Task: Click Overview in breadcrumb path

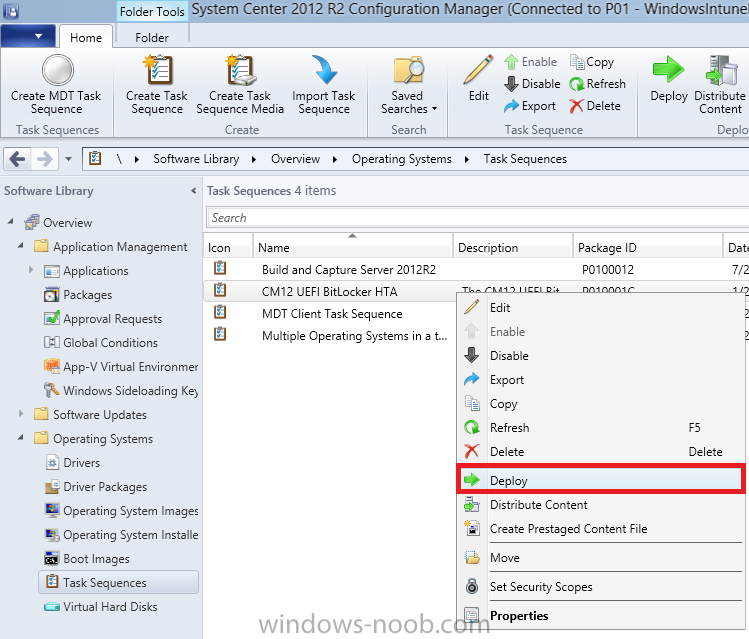Action: pos(295,159)
